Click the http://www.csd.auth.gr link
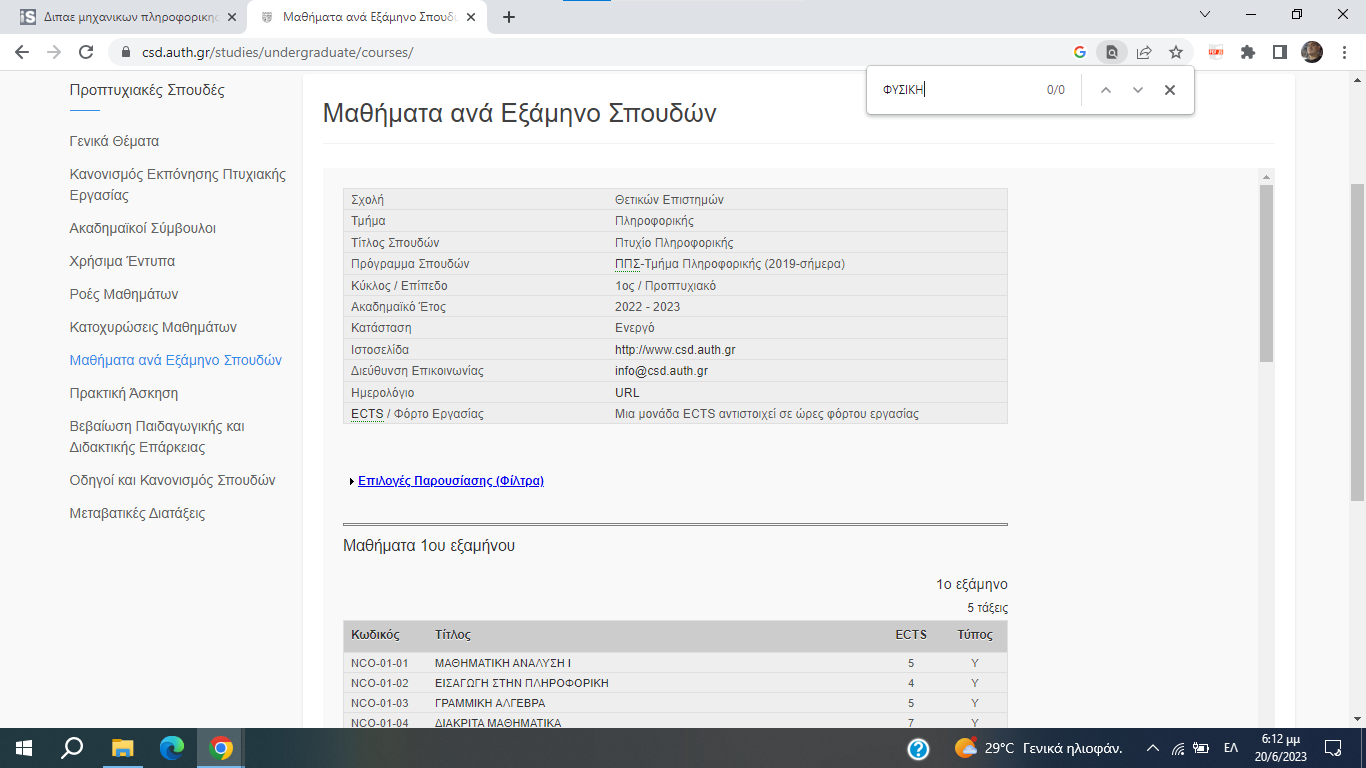 (675, 350)
